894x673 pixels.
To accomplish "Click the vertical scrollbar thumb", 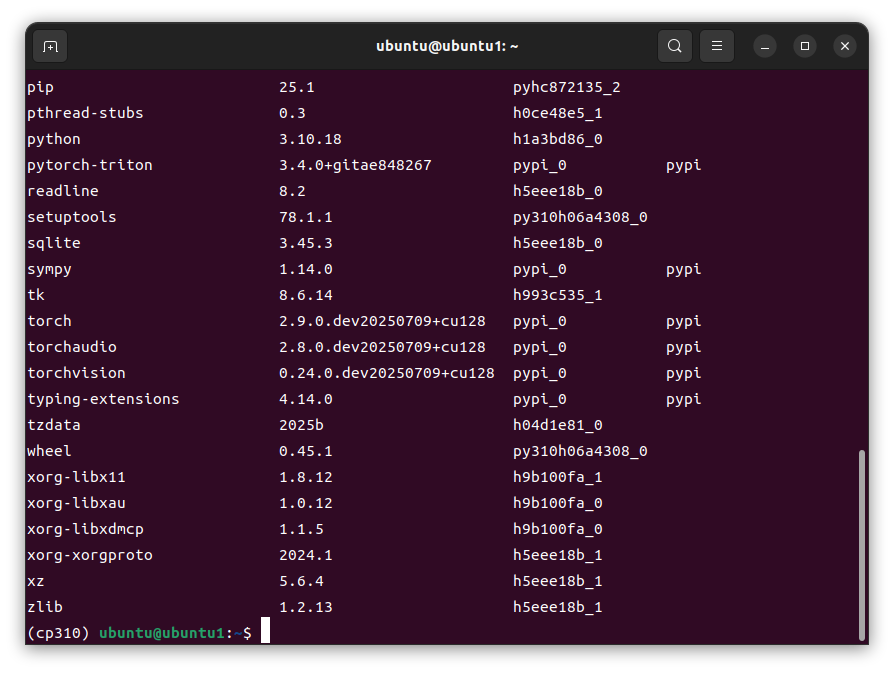I will coord(861,544).
